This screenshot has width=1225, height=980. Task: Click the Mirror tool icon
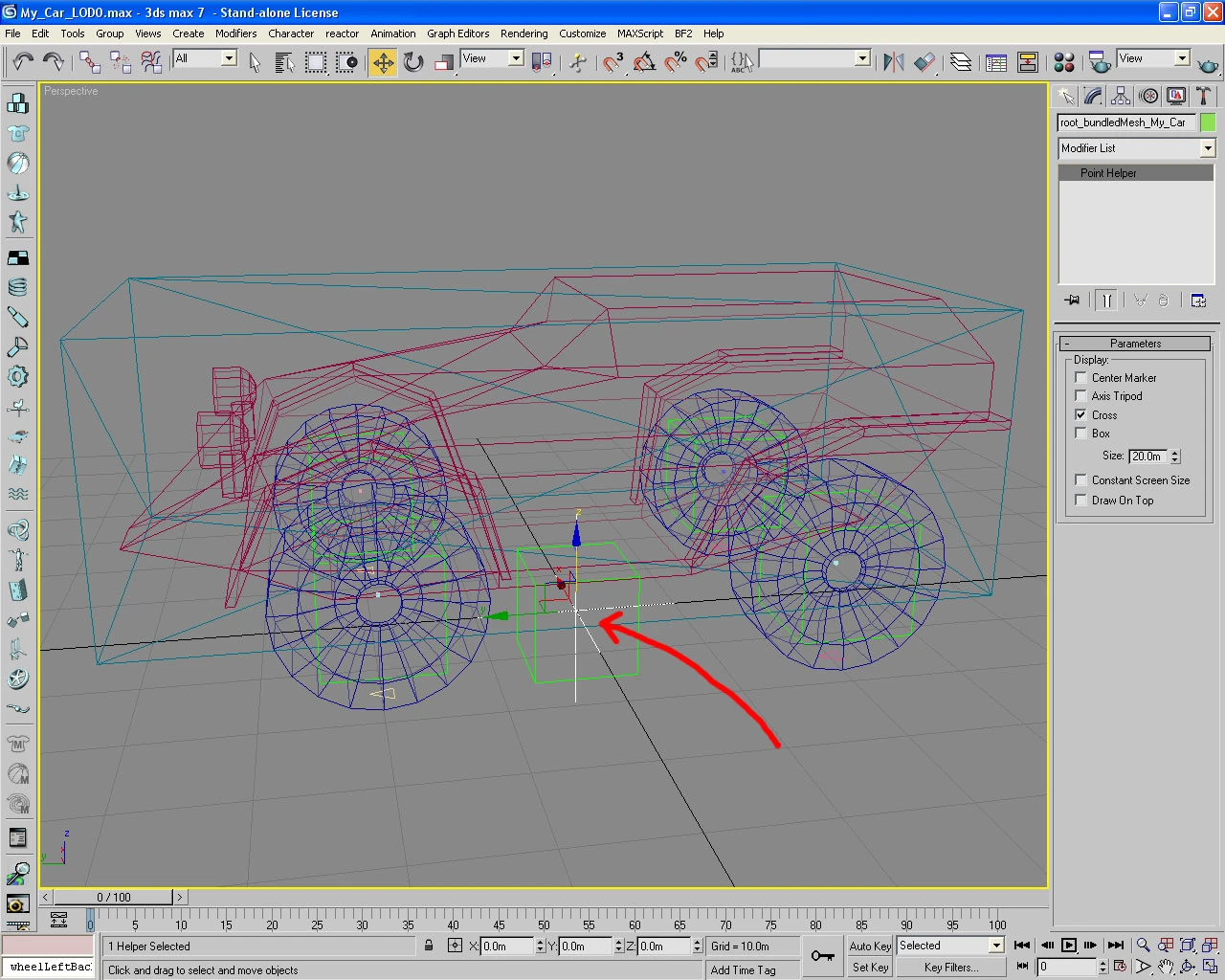click(x=893, y=63)
